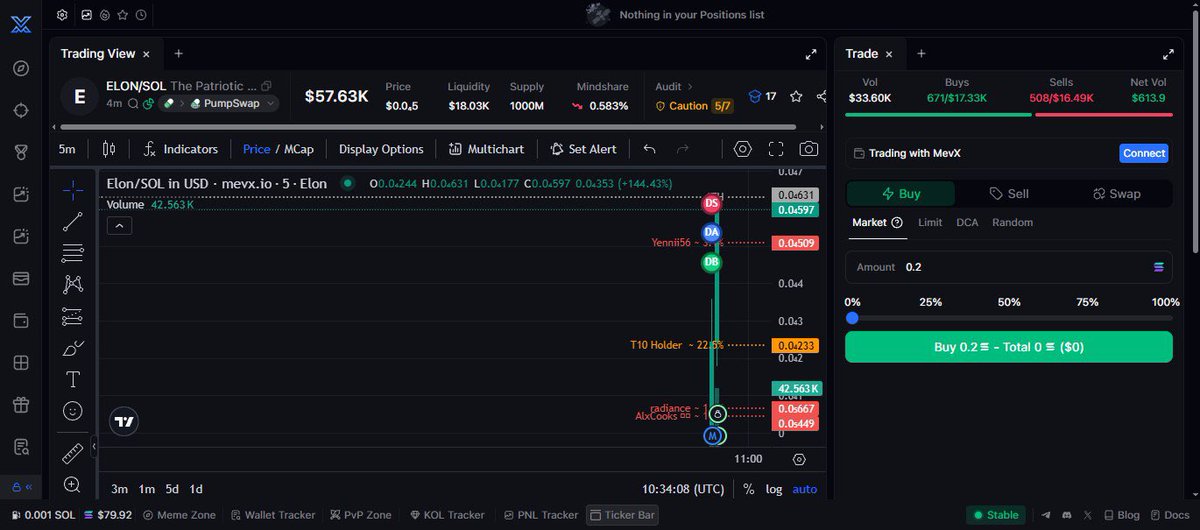This screenshot has width=1200, height=530.
Task: Click the green Buy 0.2 button
Action: tap(1008, 347)
